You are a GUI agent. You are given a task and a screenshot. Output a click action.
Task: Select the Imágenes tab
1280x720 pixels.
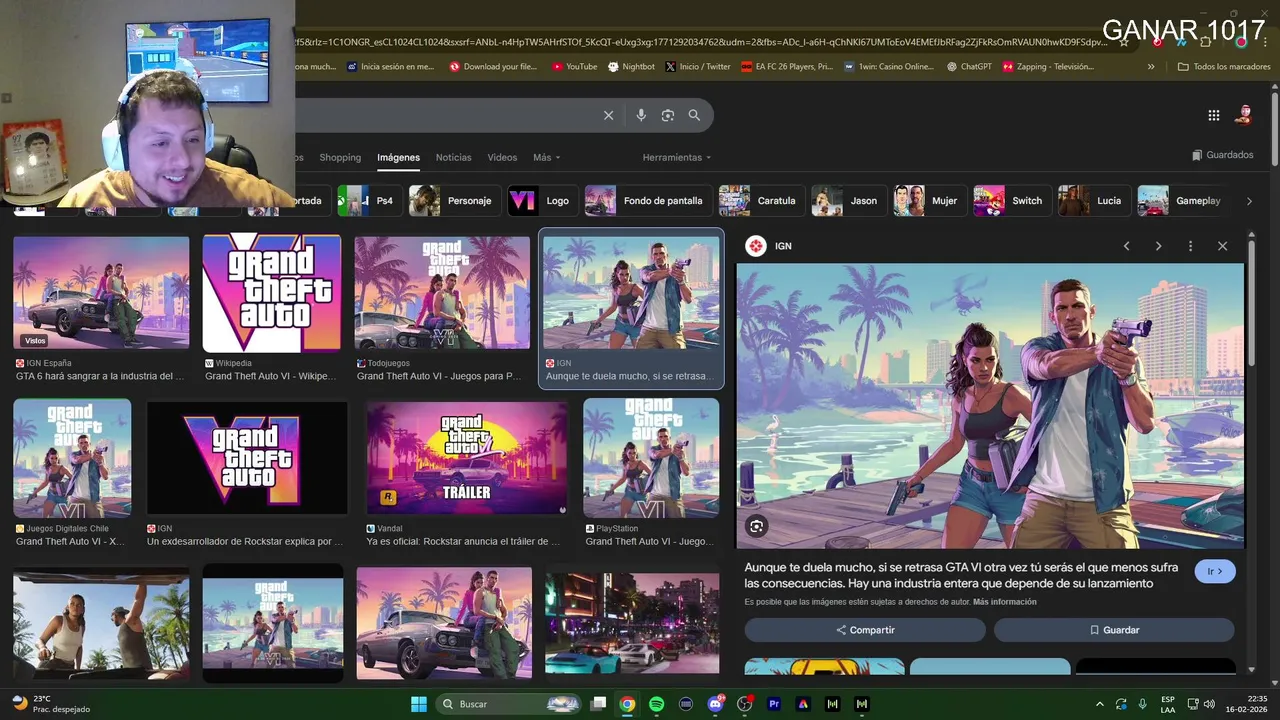coord(398,157)
